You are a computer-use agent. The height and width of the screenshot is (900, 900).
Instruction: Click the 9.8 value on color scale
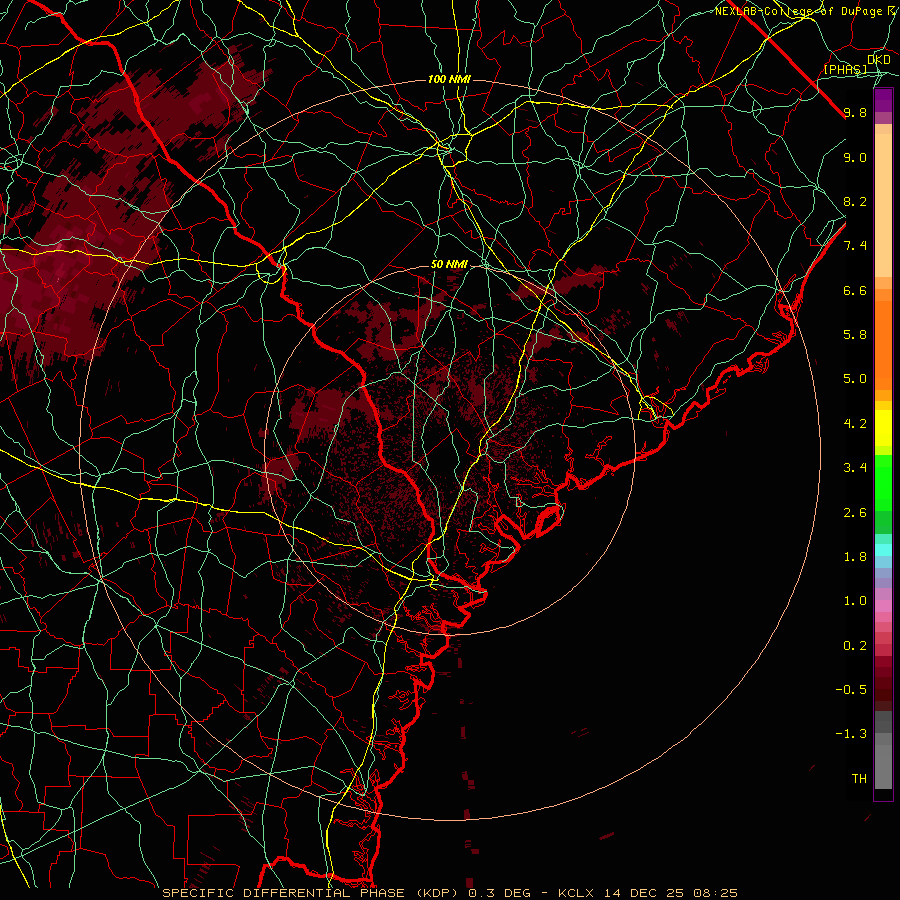855,112
